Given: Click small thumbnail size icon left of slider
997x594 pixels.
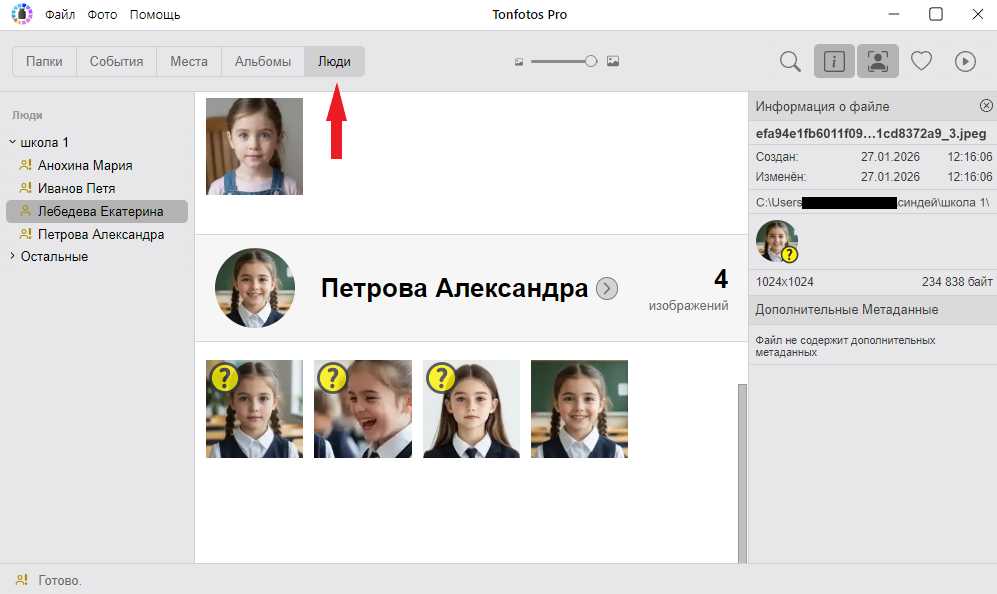Looking at the screenshot, I should tap(519, 62).
